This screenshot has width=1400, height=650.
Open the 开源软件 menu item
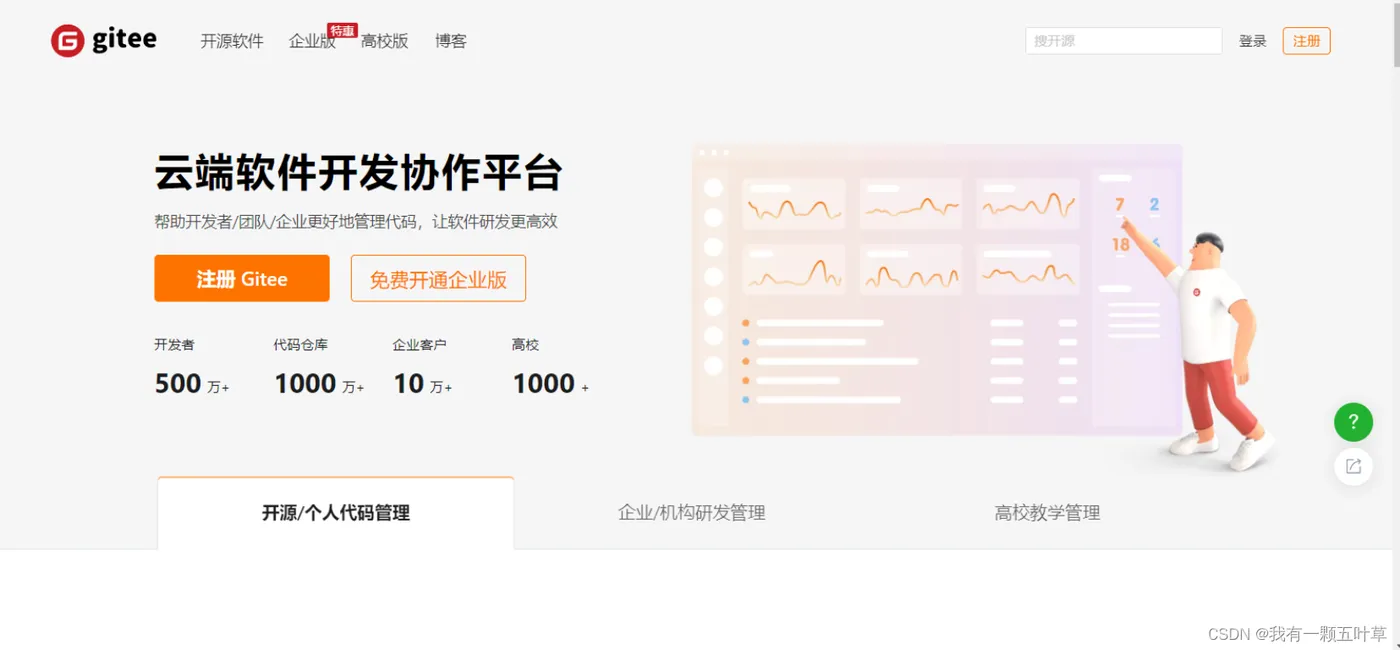pos(232,41)
